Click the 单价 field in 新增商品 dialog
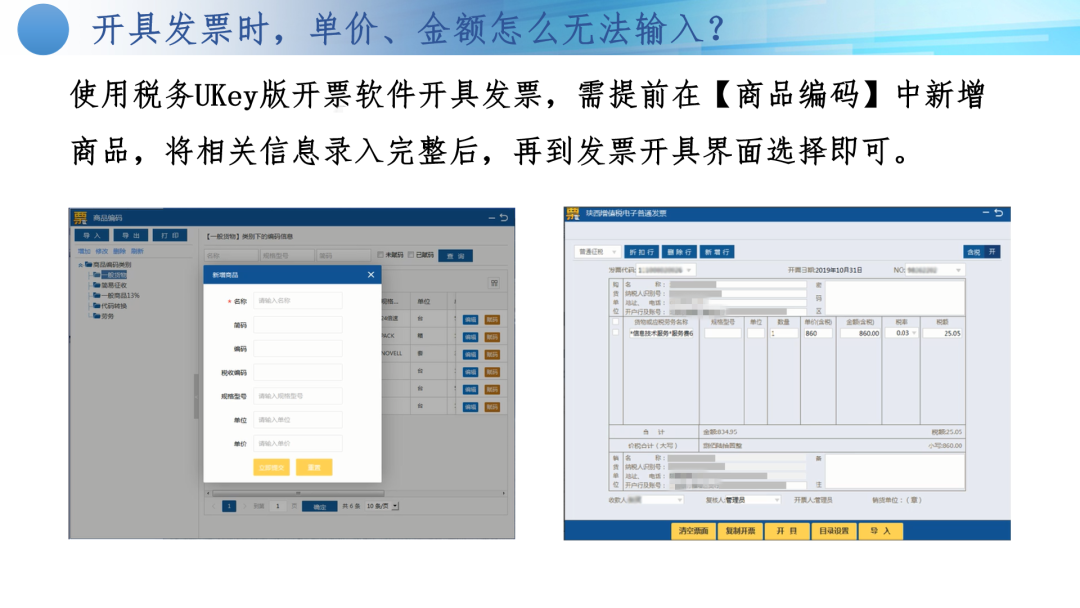 point(298,443)
